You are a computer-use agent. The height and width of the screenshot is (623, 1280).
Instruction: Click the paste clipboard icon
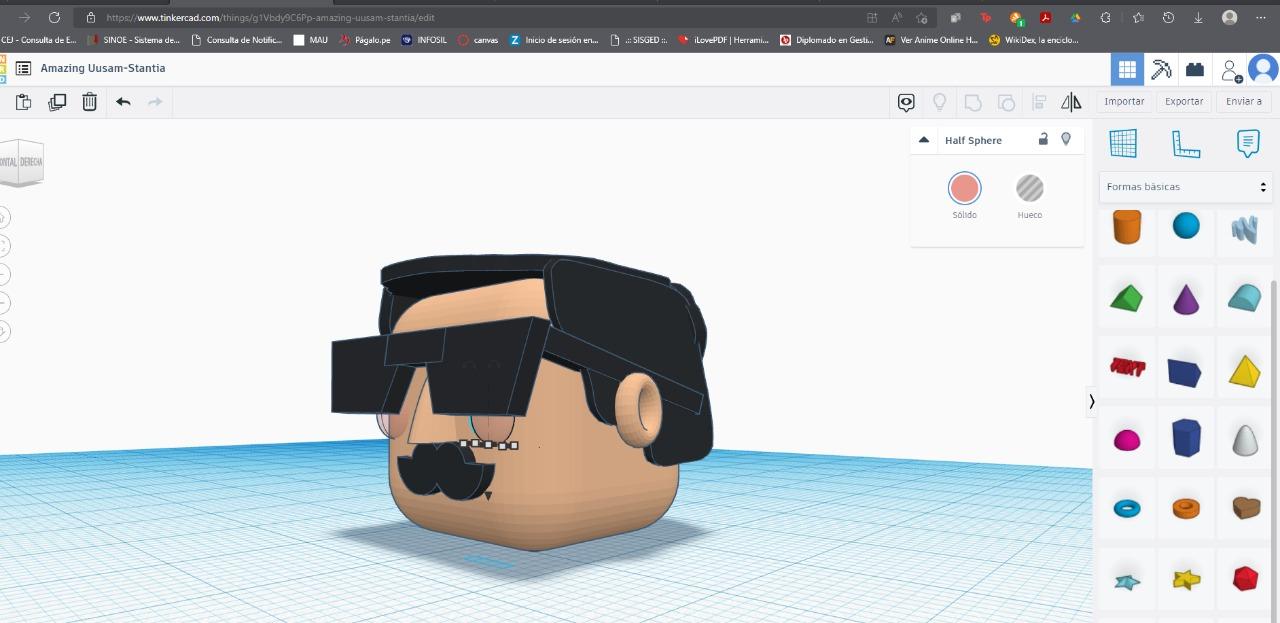point(24,101)
